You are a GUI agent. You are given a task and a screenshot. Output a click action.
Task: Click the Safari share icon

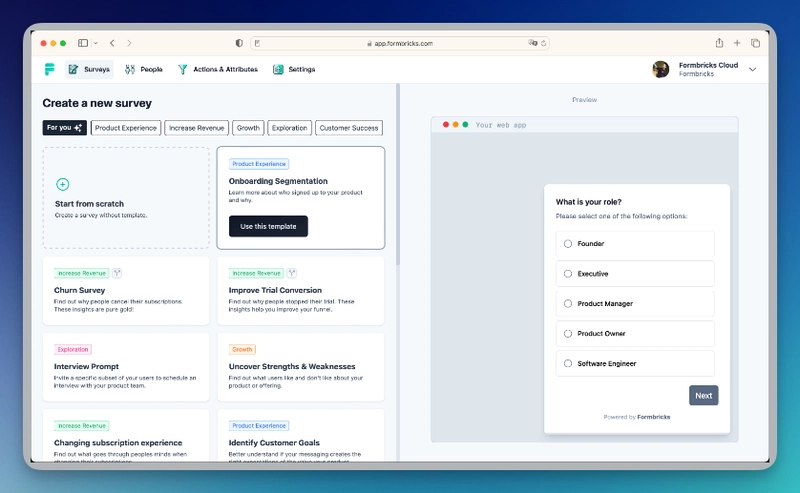click(719, 43)
